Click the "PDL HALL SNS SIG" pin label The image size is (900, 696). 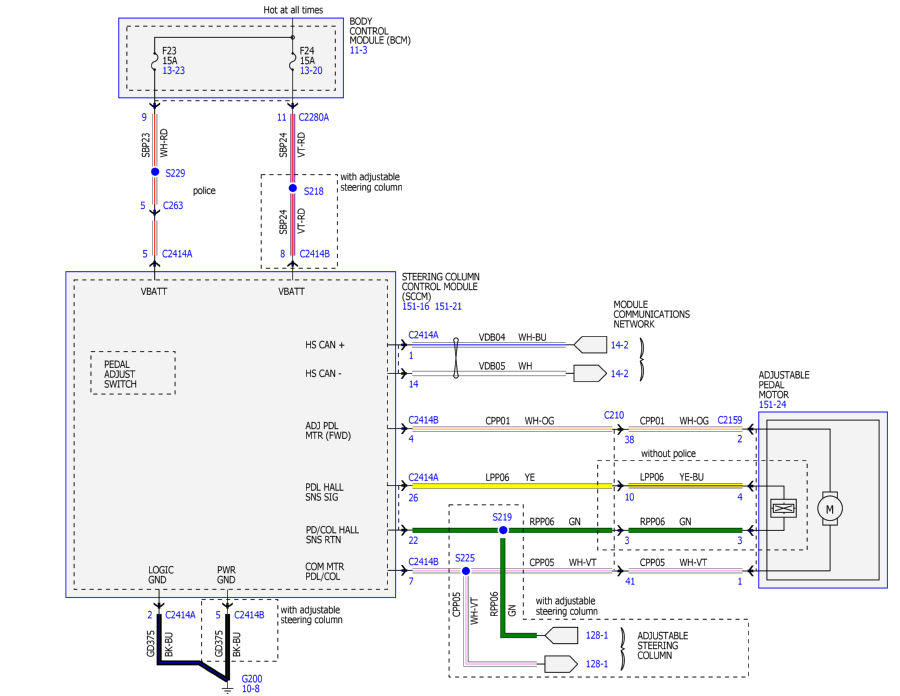[324, 492]
